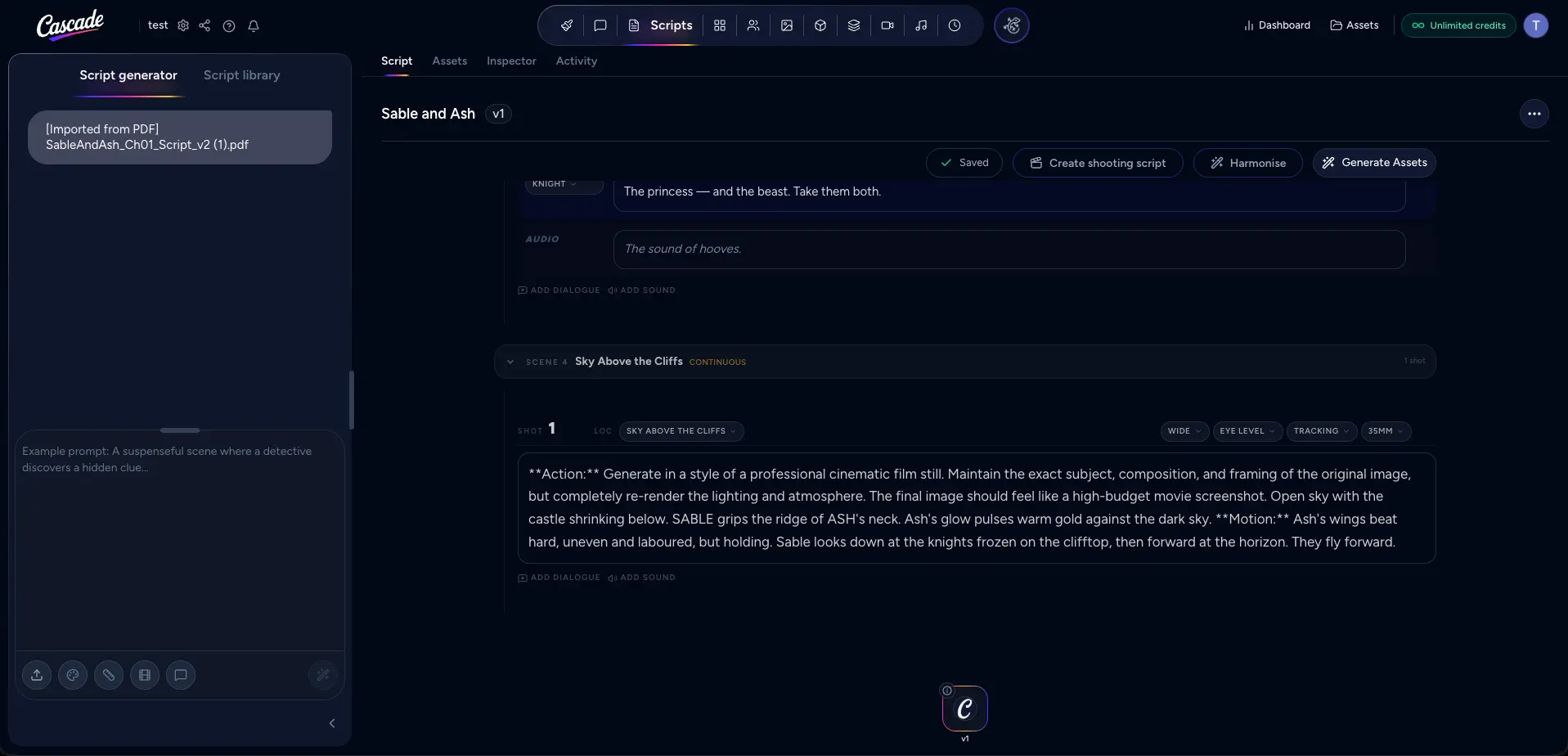This screenshot has height=756, width=1568.
Task: Click the ruler icon below prompt box
Action: [109, 675]
